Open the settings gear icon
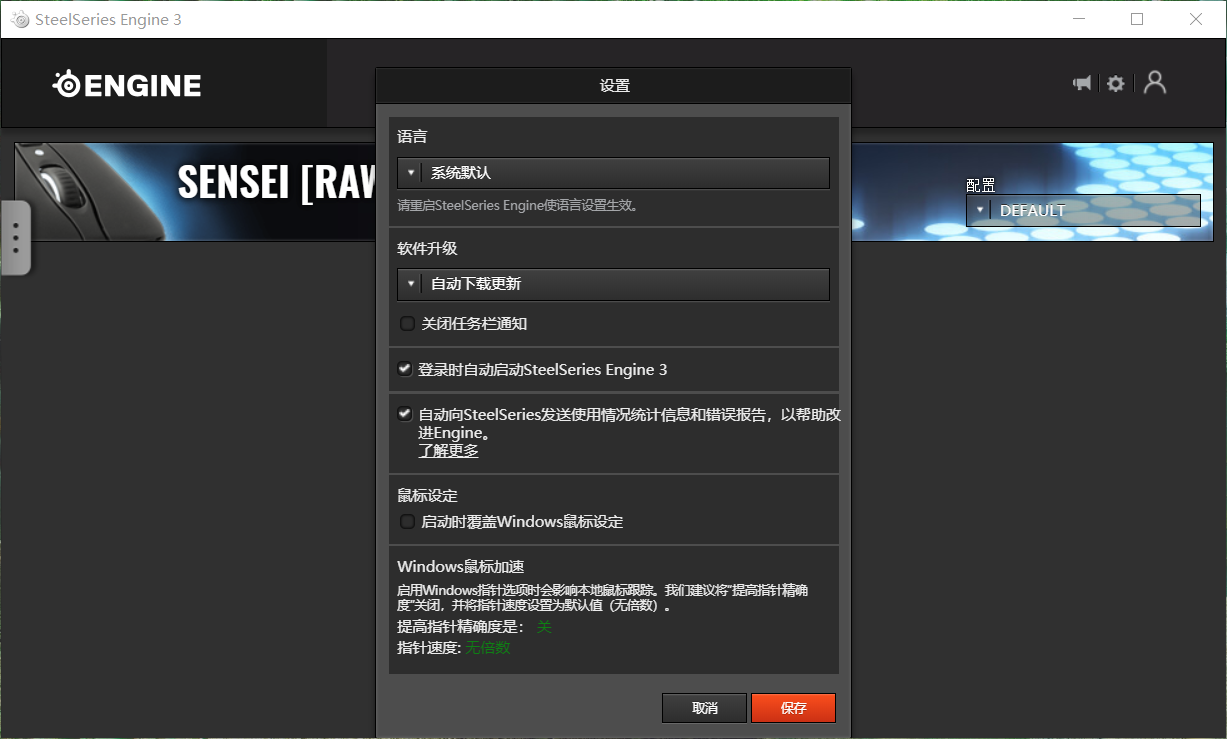The image size is (1227, 739). click(1116, 83)
